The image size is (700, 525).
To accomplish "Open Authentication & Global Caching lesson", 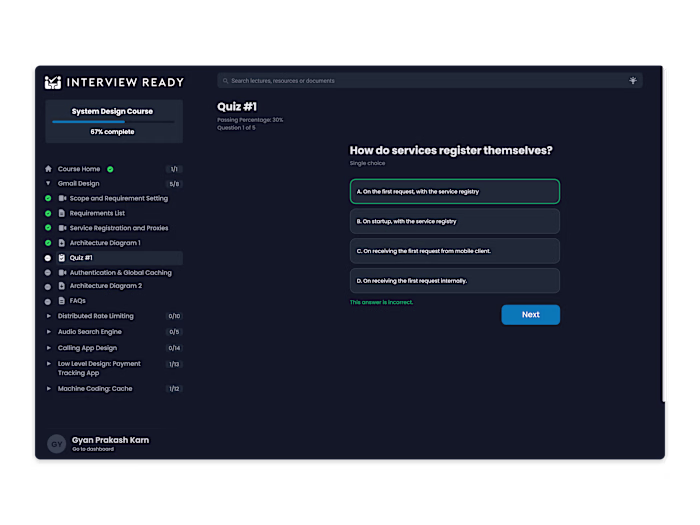I will pyautogui.click(x=121, y=272).
